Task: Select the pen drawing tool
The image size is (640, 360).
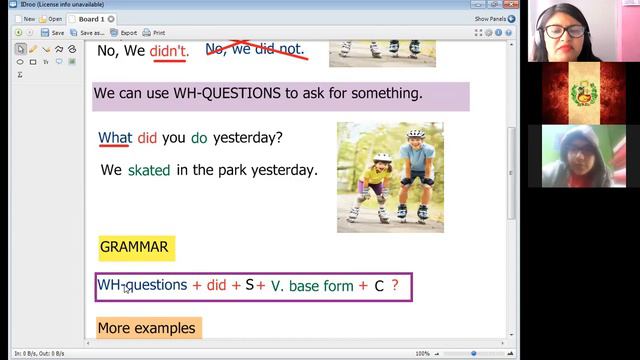Action: [x=33, y=49]
